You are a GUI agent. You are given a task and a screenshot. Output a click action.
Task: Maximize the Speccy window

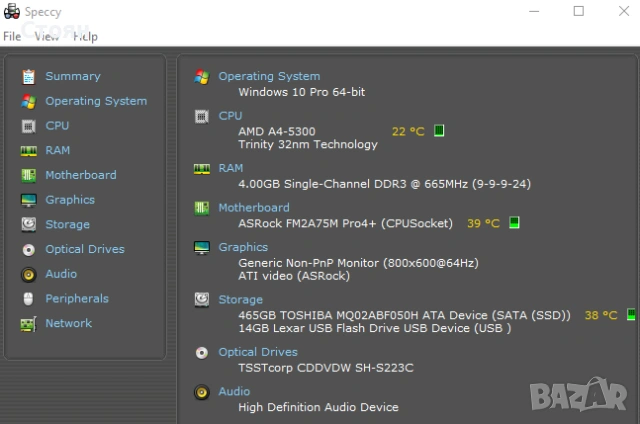pyautogui.click(x=579, y=11)
